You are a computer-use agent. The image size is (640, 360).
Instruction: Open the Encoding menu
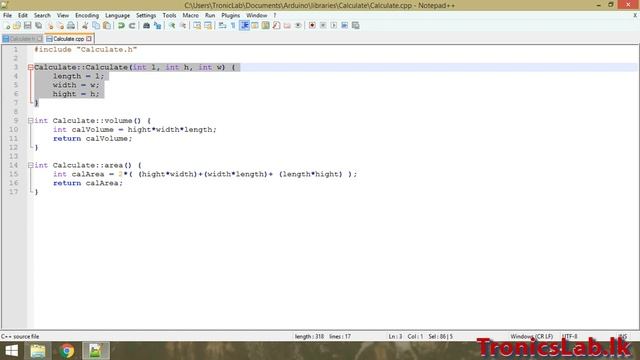pos(87,16)
